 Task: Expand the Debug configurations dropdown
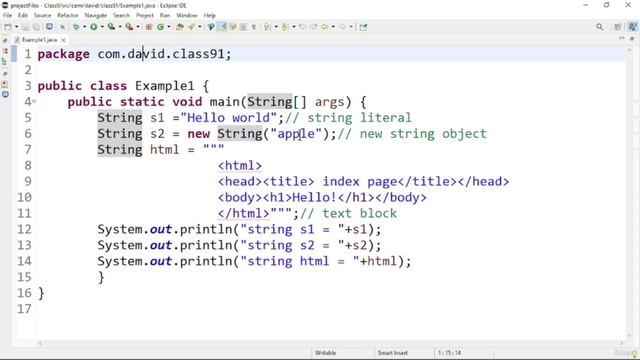click(x=84, y=27)
